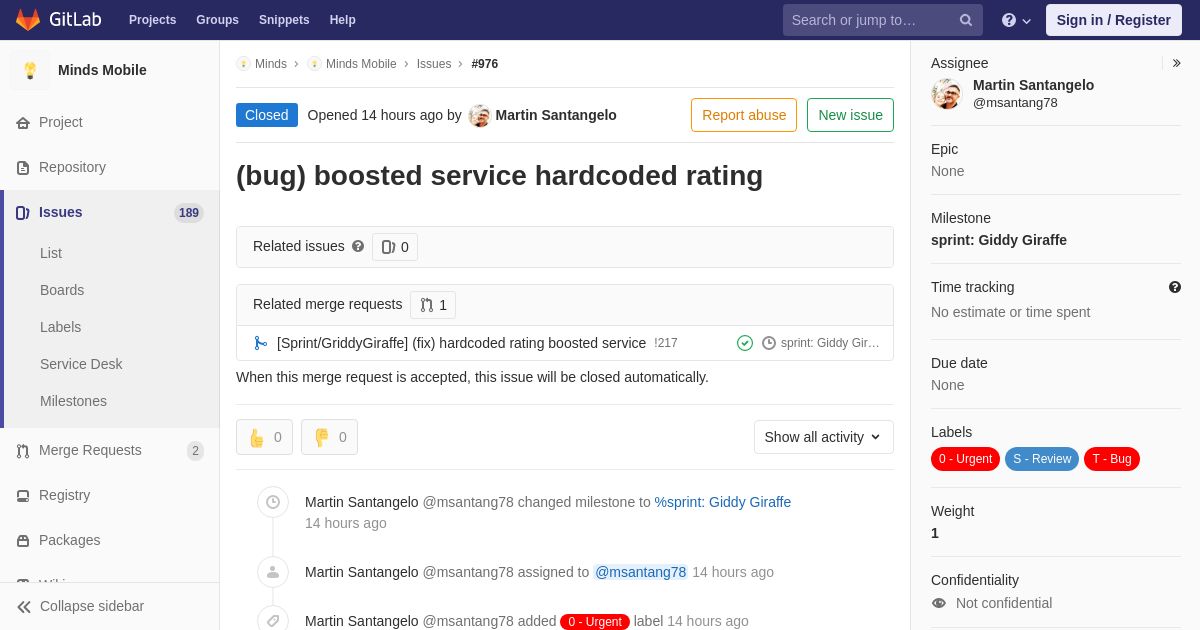Image resolution: width=1200 pixels, height=630 pixels.
Task: Open the issues List submenu item
Action: pos(51,253)
